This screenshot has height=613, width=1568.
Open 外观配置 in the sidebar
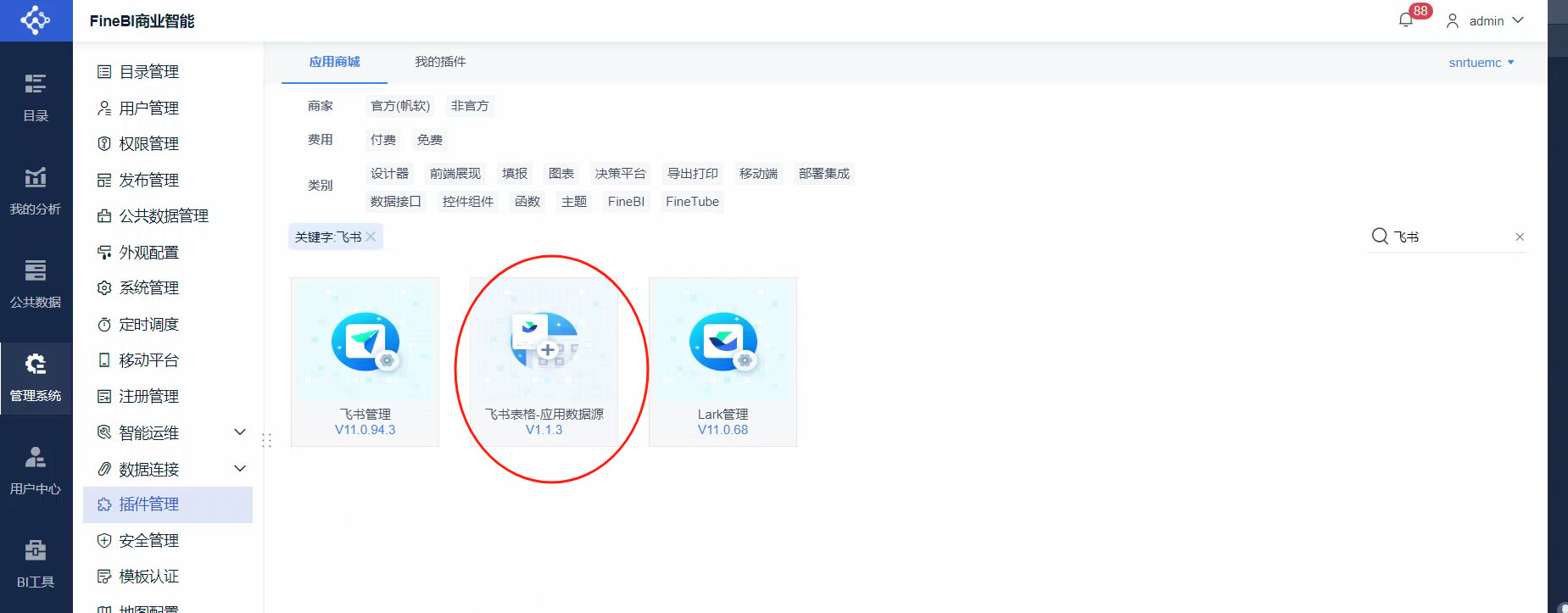(x=168, y=252)
